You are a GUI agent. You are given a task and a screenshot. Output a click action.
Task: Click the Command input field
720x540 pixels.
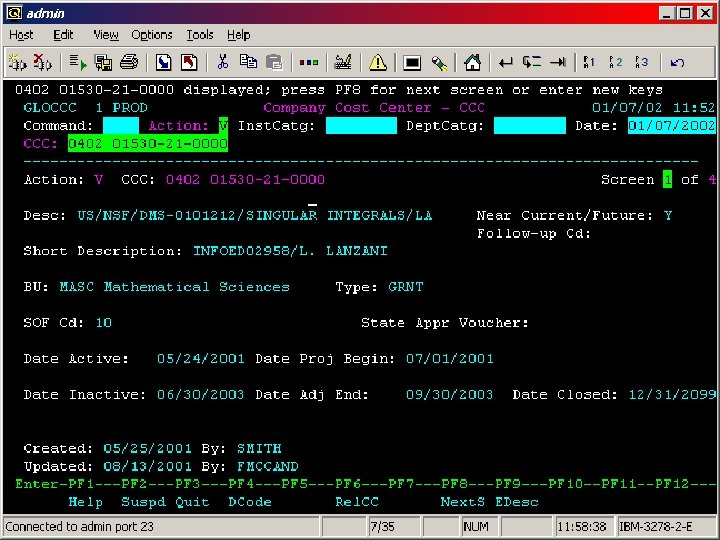coord(121,125)
